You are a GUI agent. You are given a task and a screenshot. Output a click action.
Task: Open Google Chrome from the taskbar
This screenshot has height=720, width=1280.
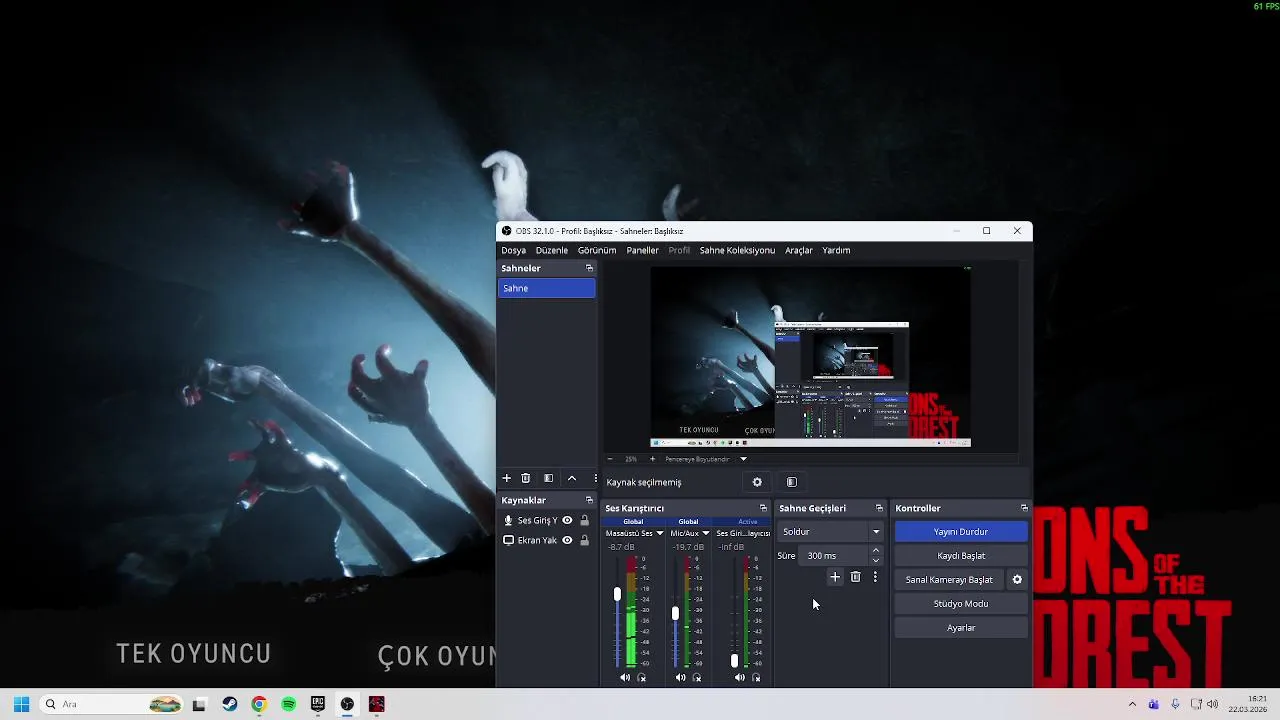tap(259, 704)
